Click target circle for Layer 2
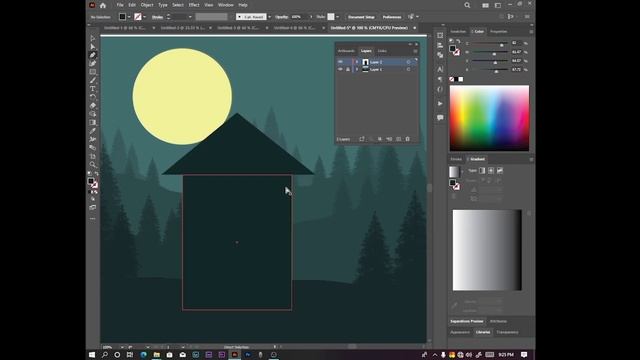 click(x=408, y=62)
